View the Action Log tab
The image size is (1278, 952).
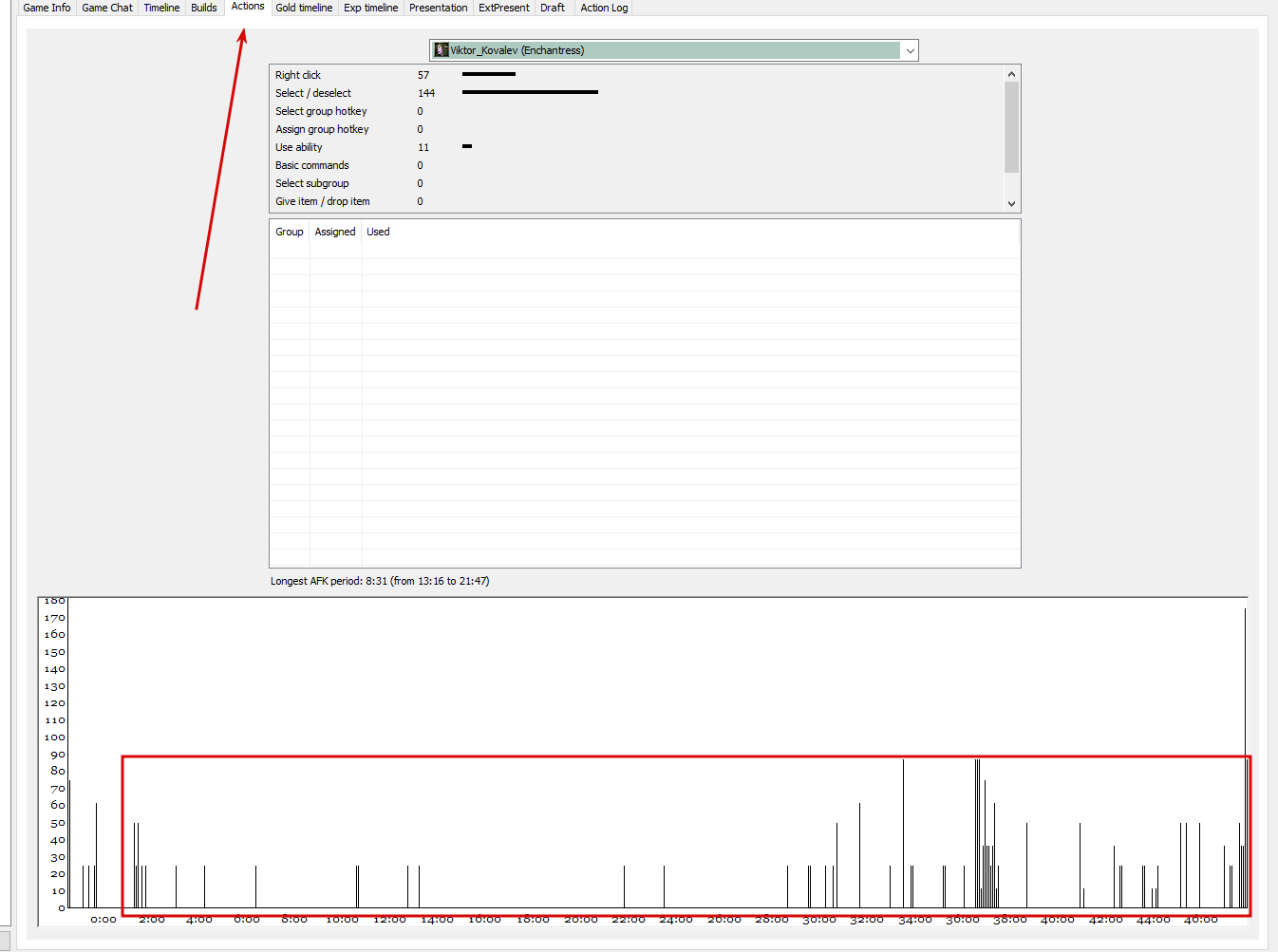pos(604,8)
